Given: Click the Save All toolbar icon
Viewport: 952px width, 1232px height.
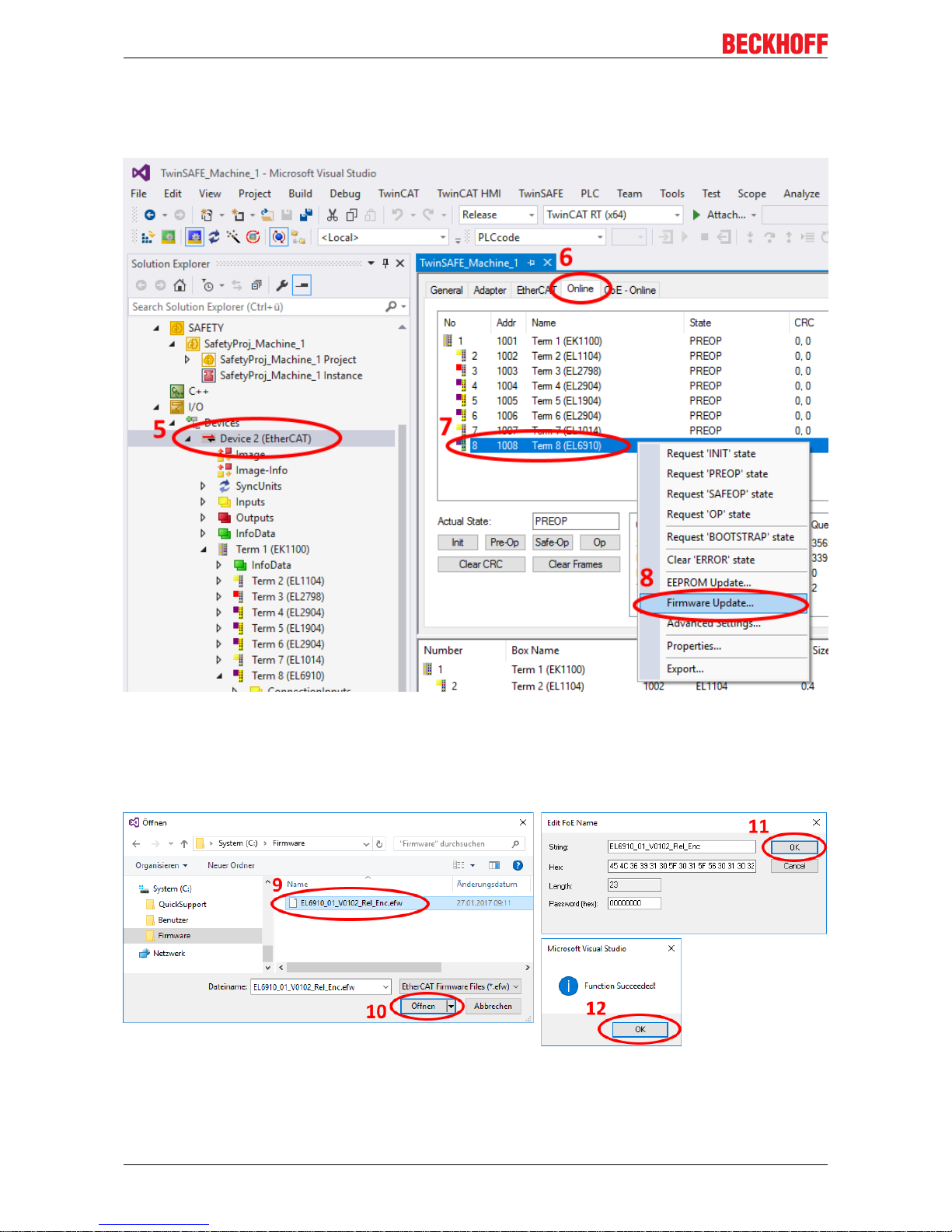Looking at the screenshot, I should click(x=306, y=215).
